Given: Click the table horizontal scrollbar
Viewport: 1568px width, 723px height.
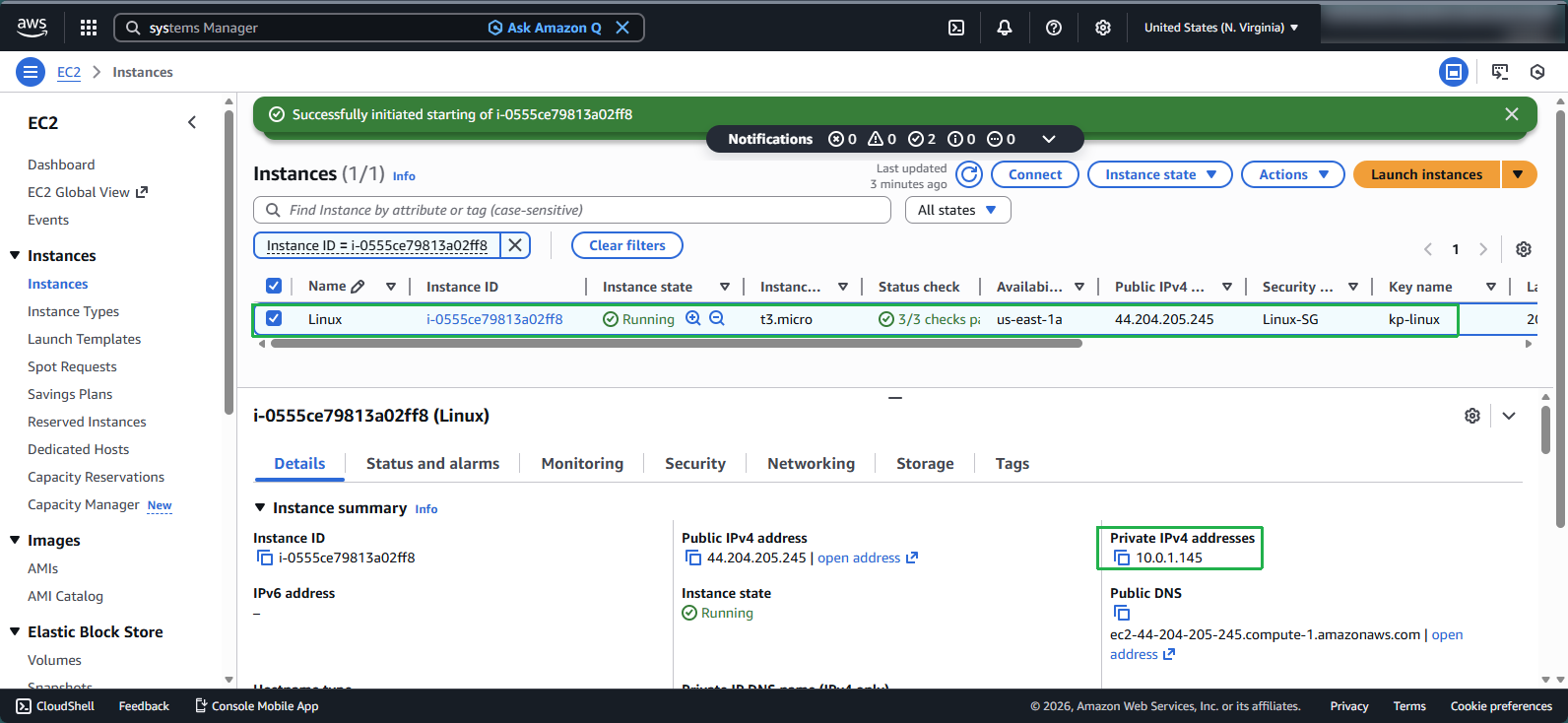Looking at the screenshot, I should [x=677, y=344].
